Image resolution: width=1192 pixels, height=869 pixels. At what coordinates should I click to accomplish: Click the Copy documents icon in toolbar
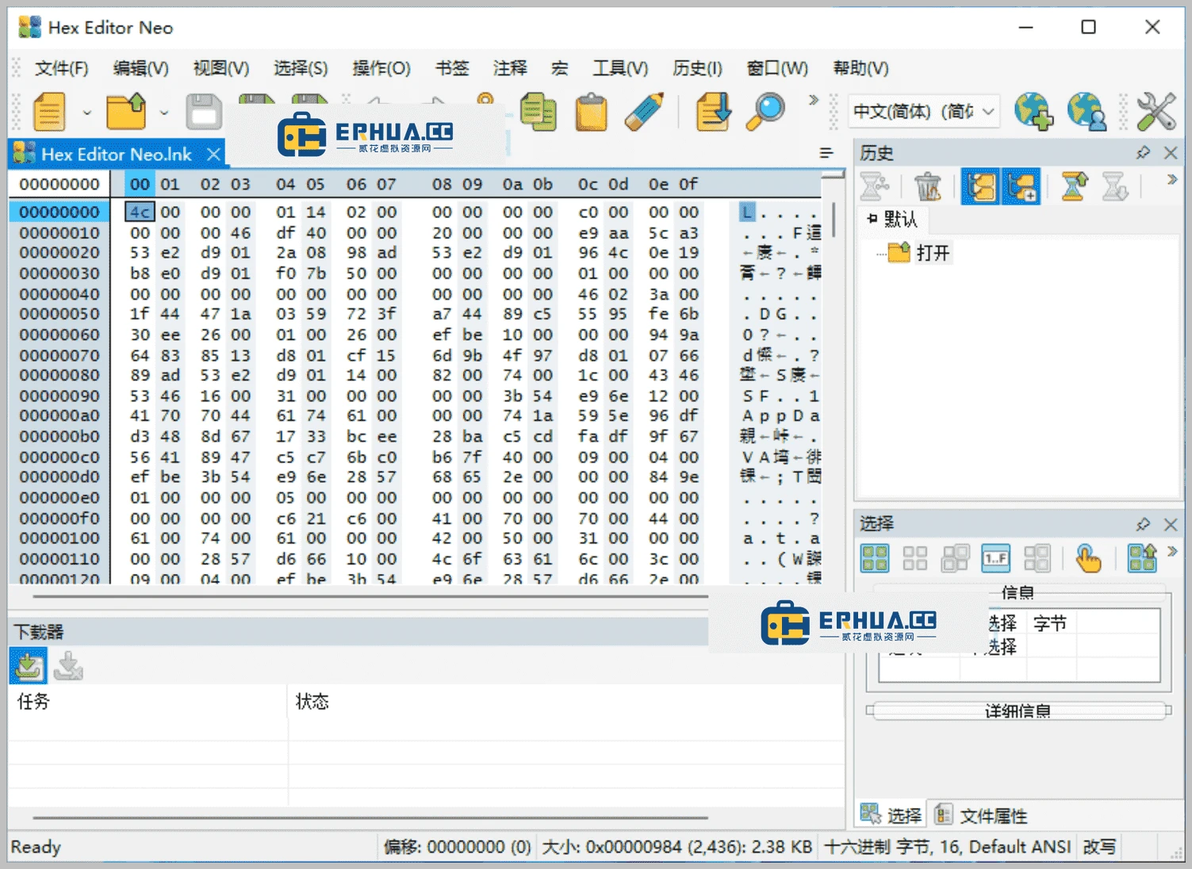pyautogui.click(x=539, y=112)
